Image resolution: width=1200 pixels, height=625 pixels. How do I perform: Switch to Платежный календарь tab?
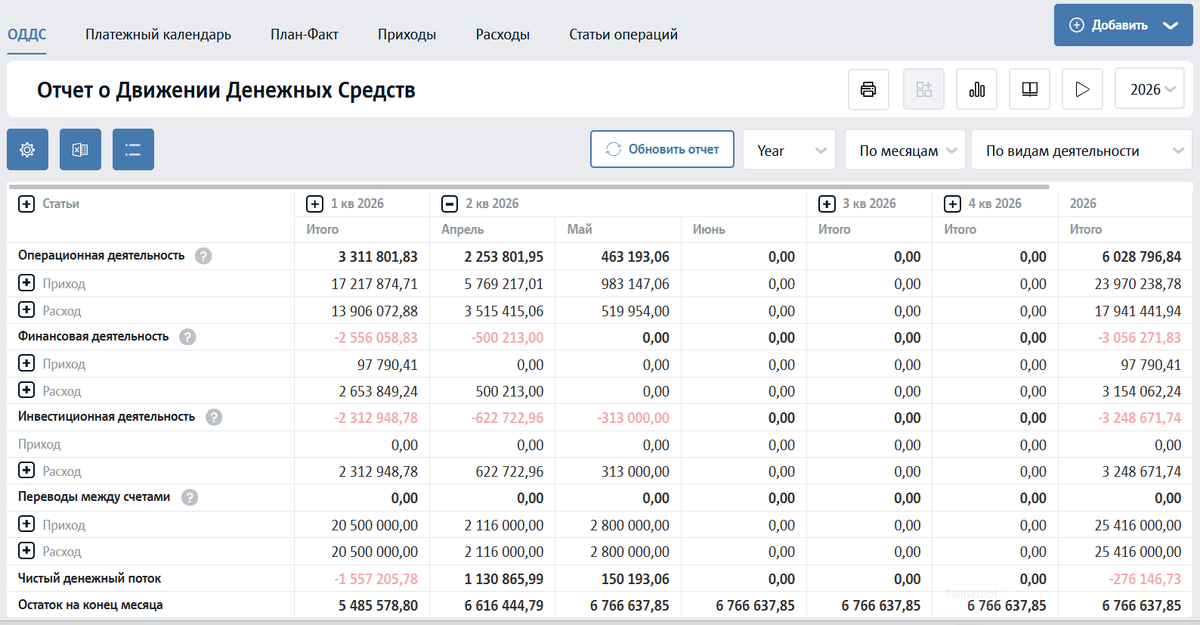coord(158,34)
